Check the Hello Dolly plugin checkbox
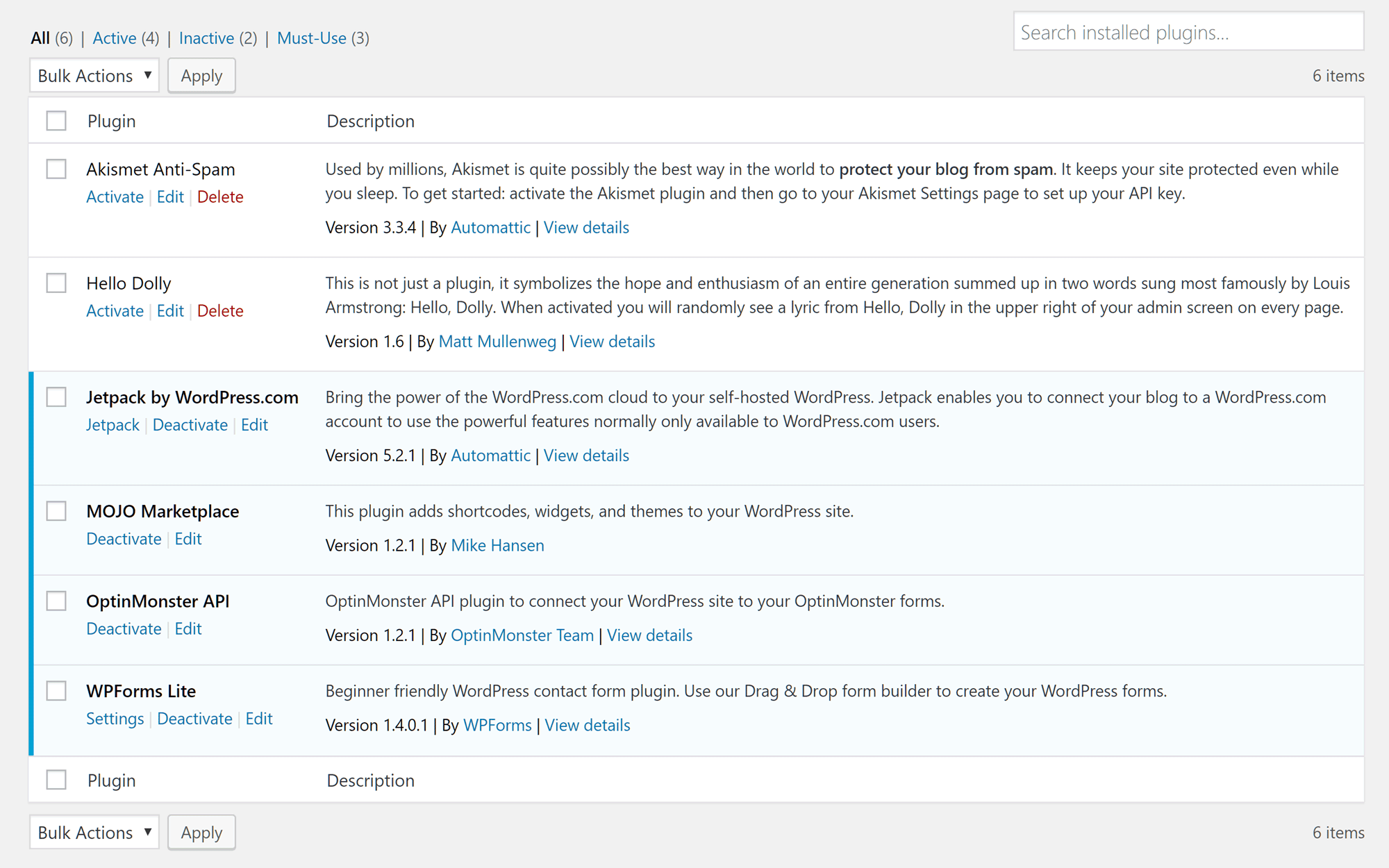This screenshot has height=868, width=1389. click(x=56, y=283)
